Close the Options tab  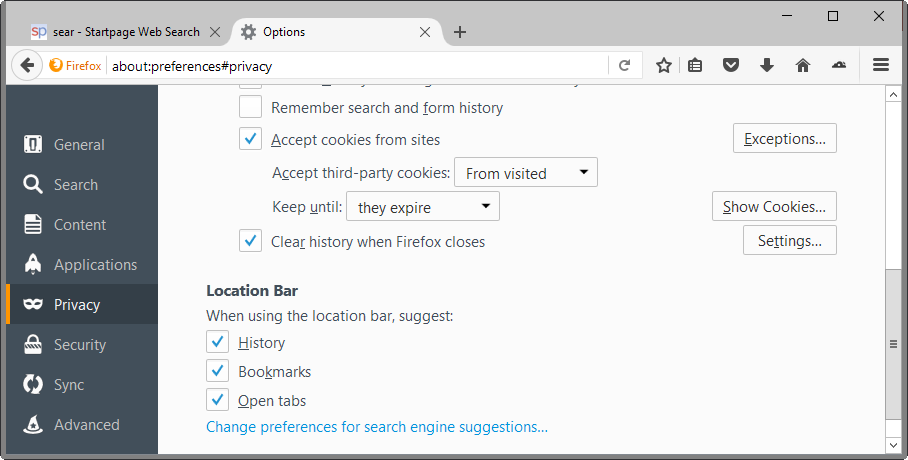tap(424, 32)
